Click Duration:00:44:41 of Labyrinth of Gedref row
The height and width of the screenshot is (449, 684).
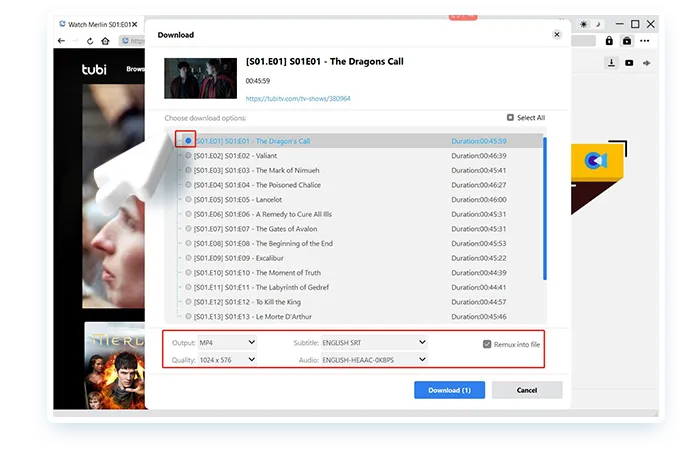point(479,287)
